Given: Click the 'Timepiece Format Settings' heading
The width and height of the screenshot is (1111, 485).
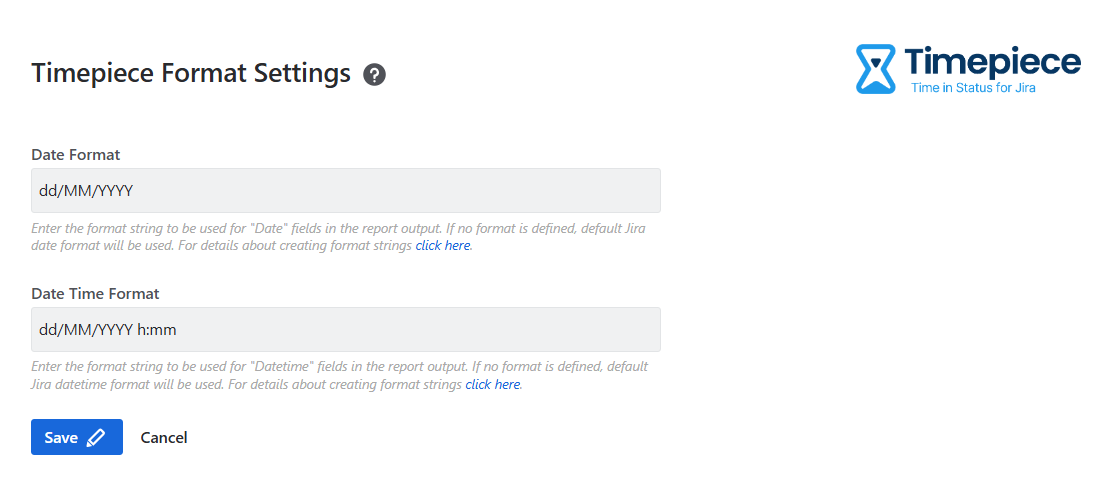Looking at the screenshot, I should 191,74.
